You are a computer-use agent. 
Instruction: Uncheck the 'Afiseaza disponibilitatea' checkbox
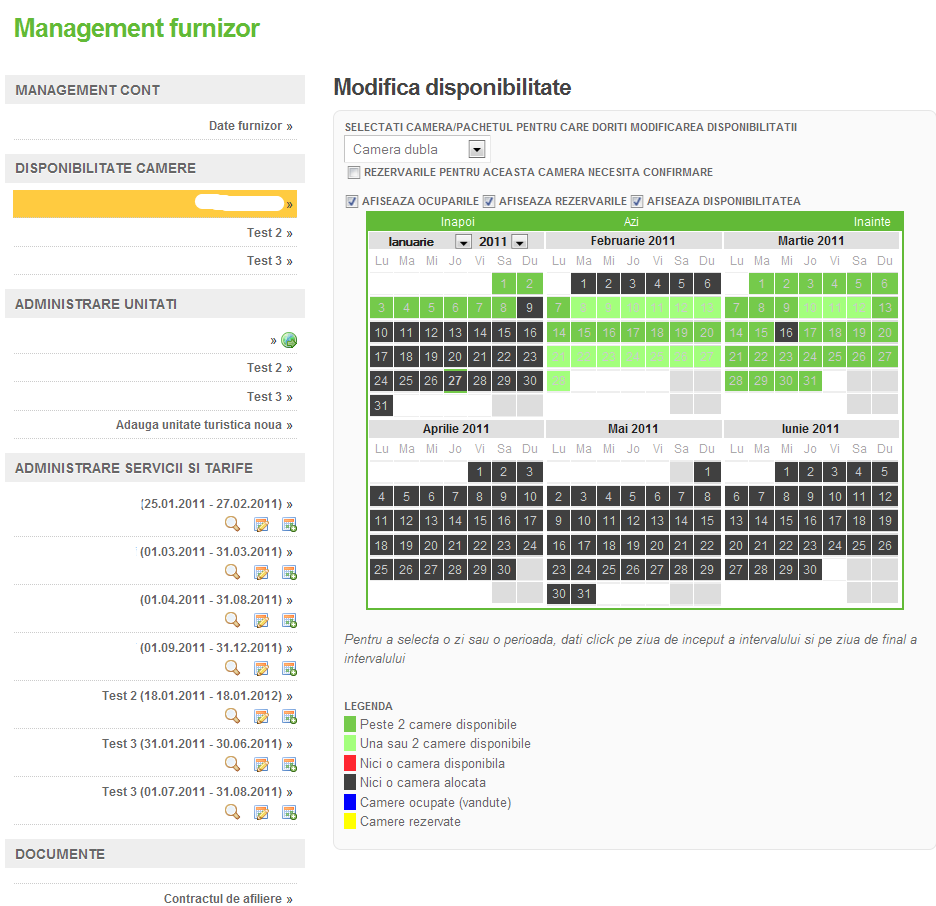coord(637,201)
